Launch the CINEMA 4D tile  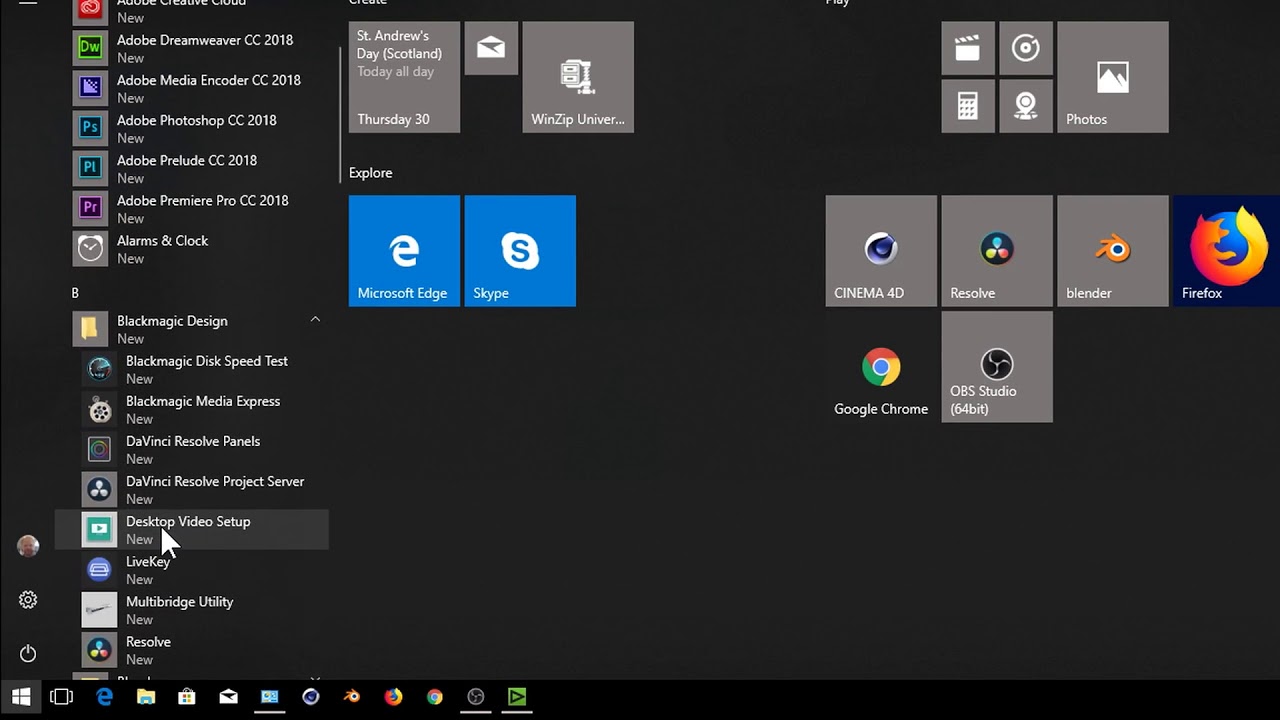click(881, 251)
